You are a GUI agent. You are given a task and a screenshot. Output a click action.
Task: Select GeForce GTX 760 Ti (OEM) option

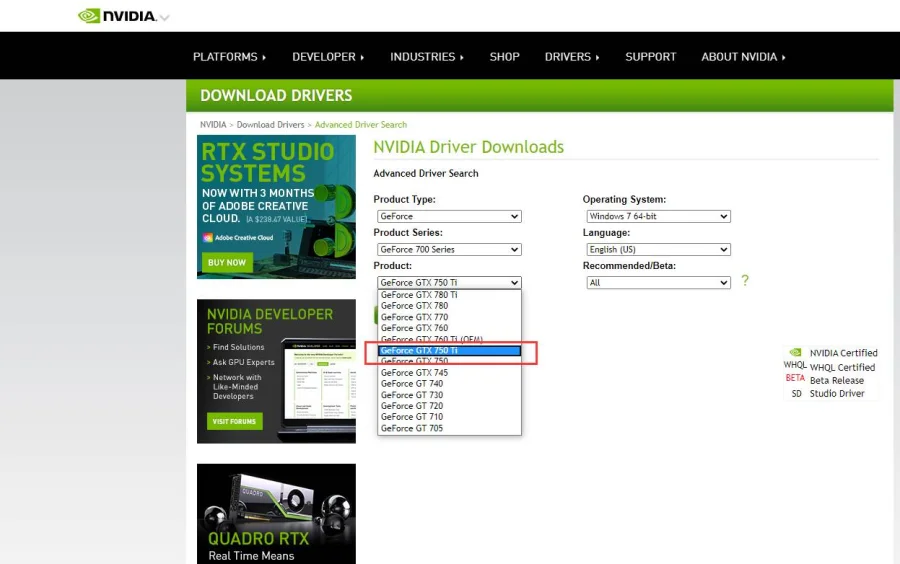(449, 339)
